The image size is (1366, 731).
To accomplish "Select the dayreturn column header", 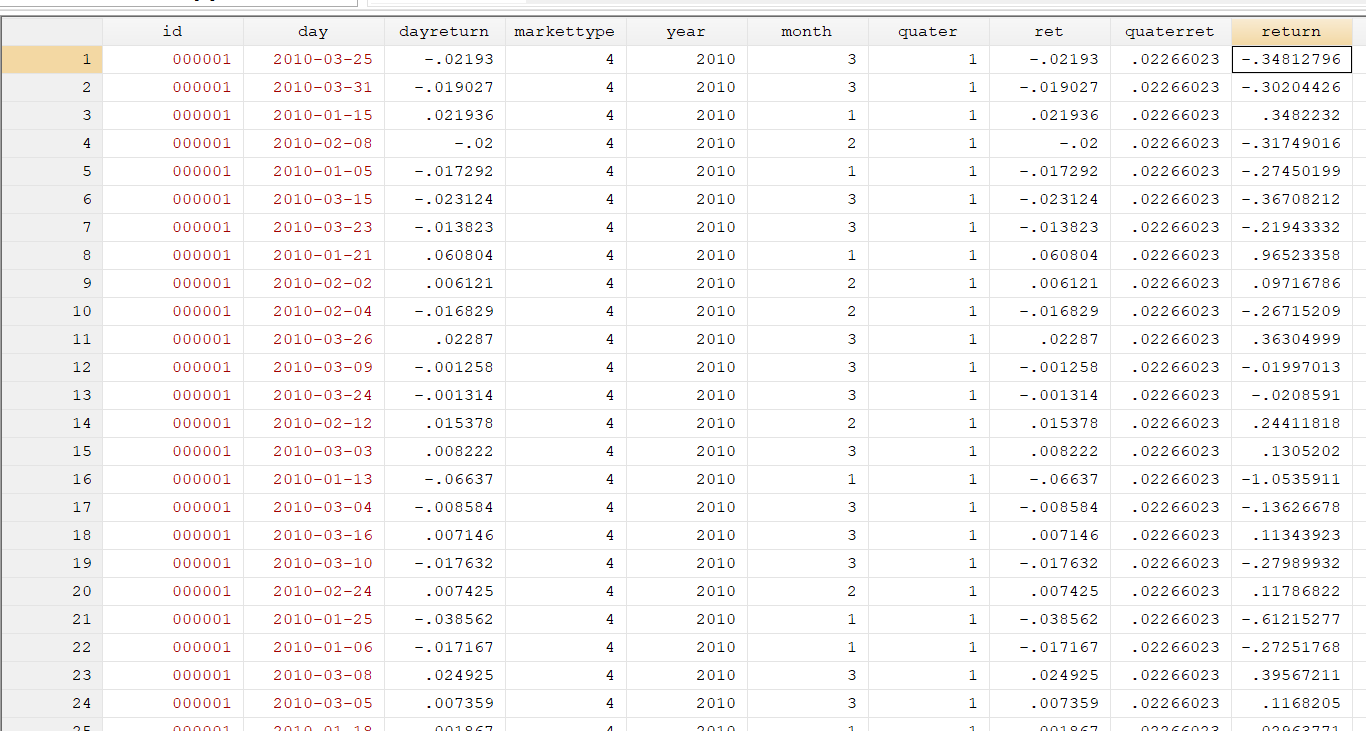I will point(444,31).
